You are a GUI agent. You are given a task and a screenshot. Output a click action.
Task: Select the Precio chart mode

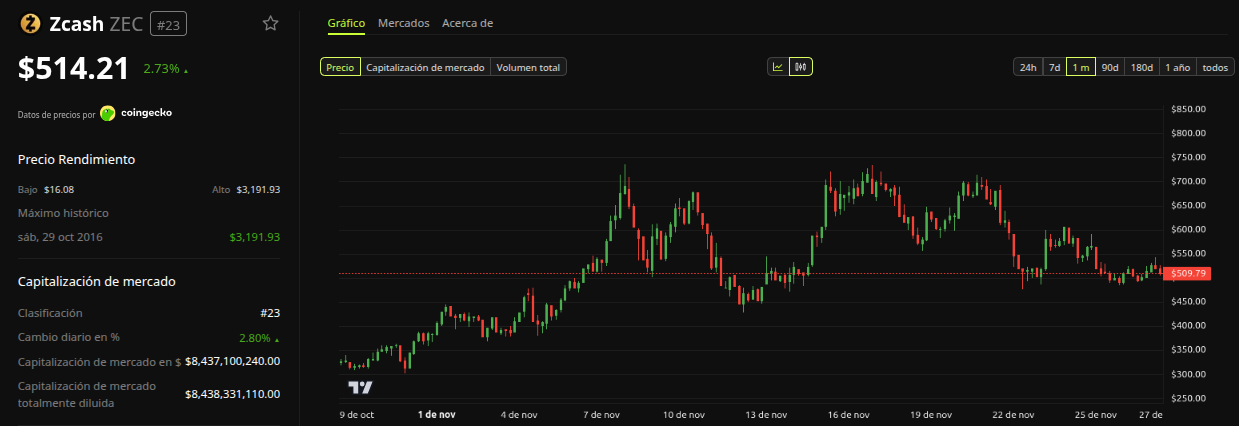(x=340, y=67)
